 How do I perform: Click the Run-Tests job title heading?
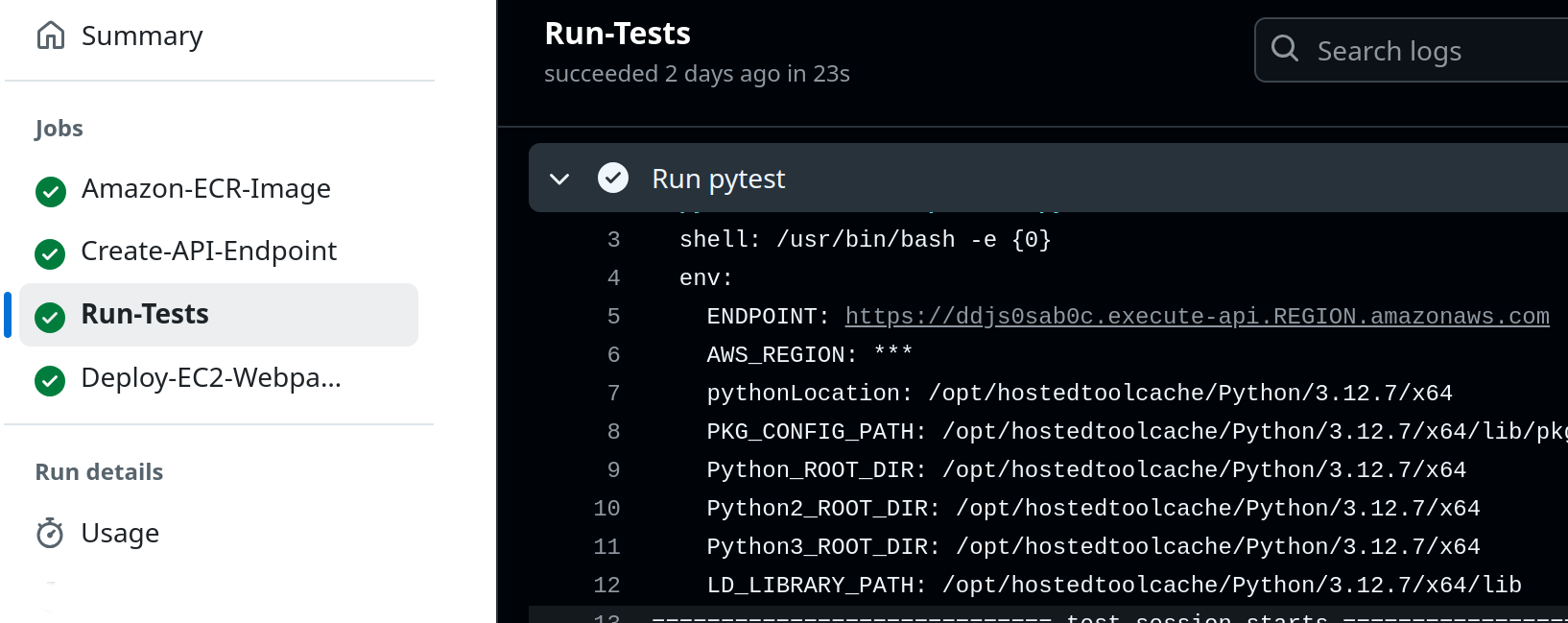[x=617, y=34]
